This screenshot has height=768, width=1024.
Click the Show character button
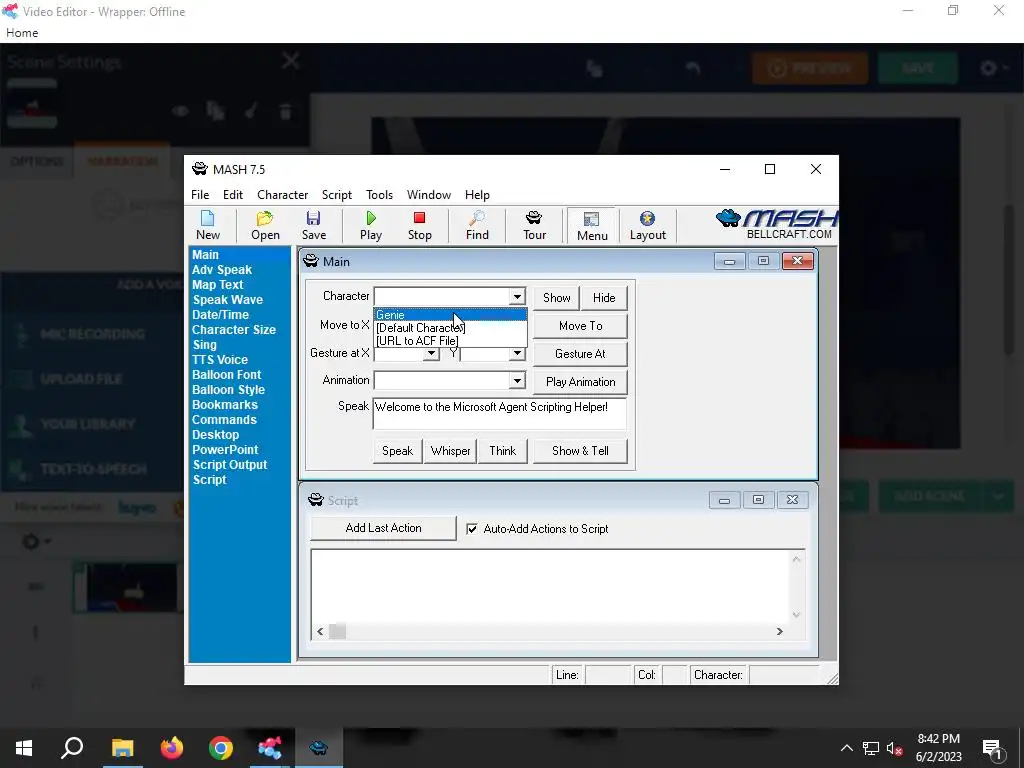(x=556, y=298)
